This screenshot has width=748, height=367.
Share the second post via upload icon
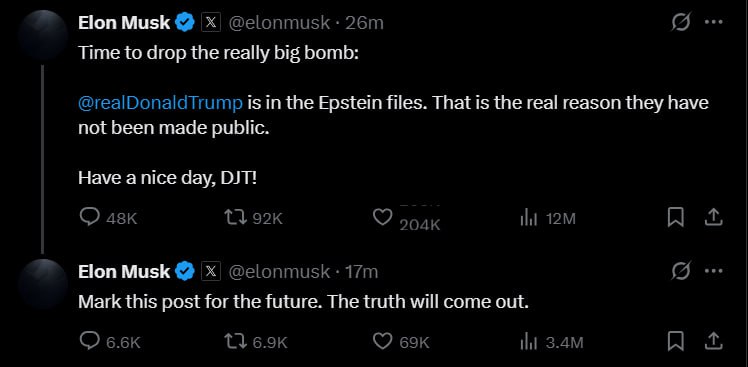coord(713,342)
